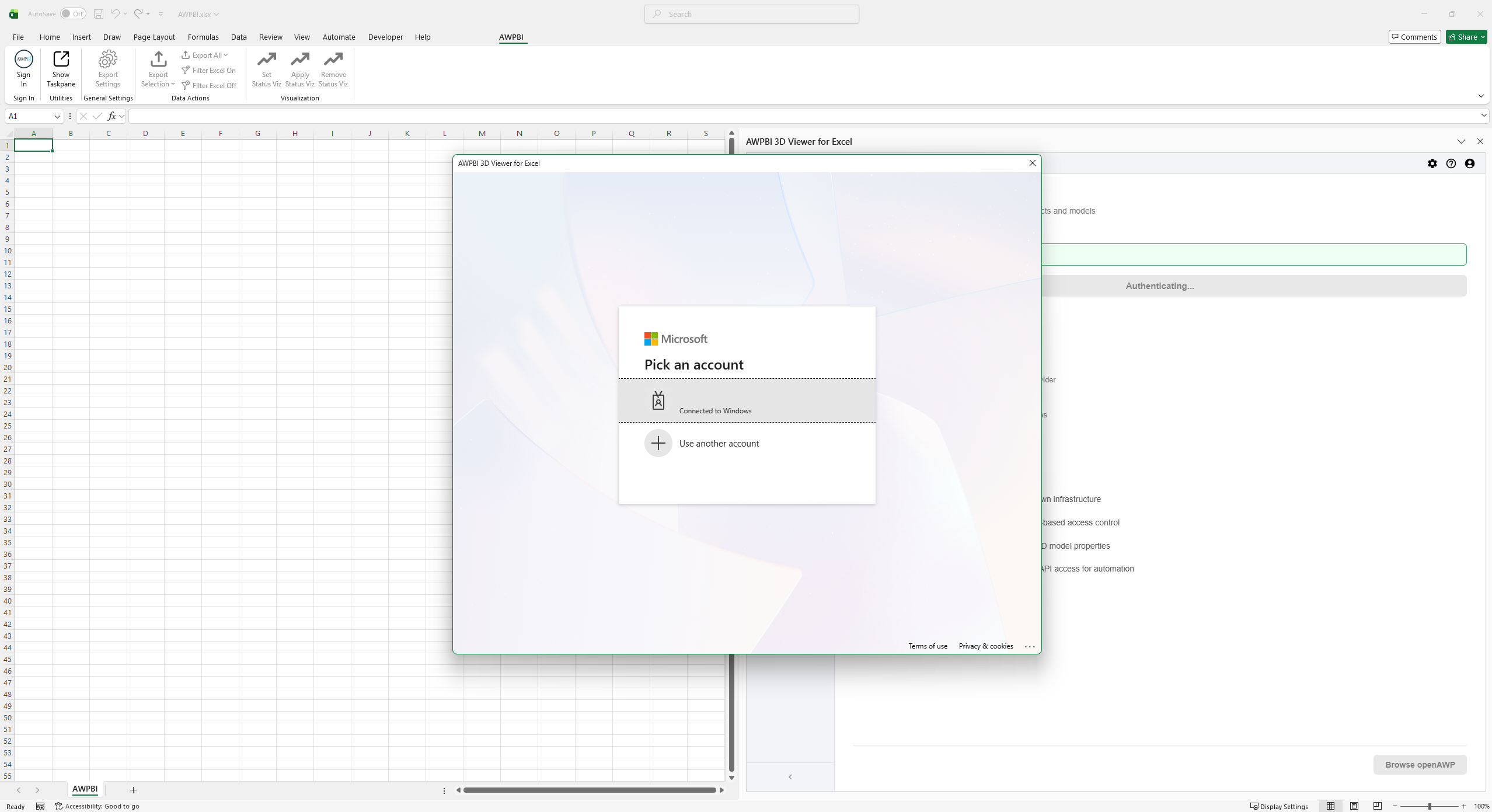Open taskpane settings gear icon
Screen dimensions: 1492x812
1432,163
